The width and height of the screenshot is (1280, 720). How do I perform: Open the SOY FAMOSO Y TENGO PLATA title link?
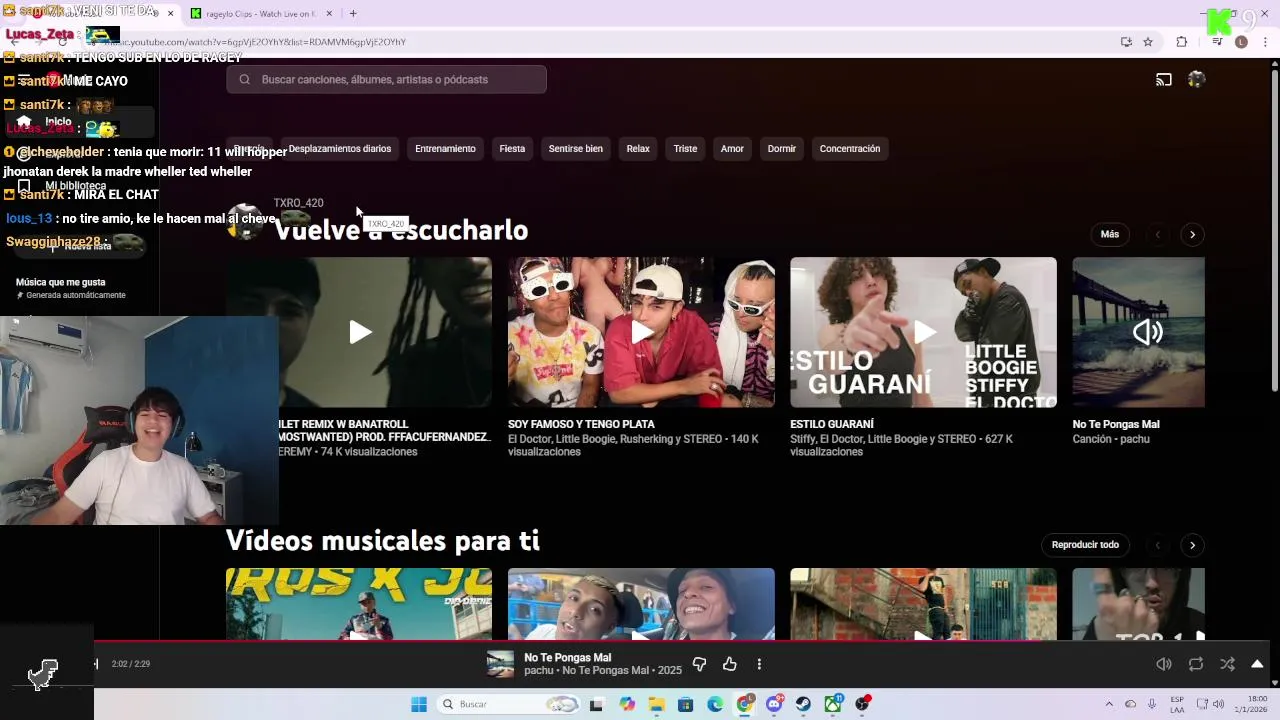point(581,424)
